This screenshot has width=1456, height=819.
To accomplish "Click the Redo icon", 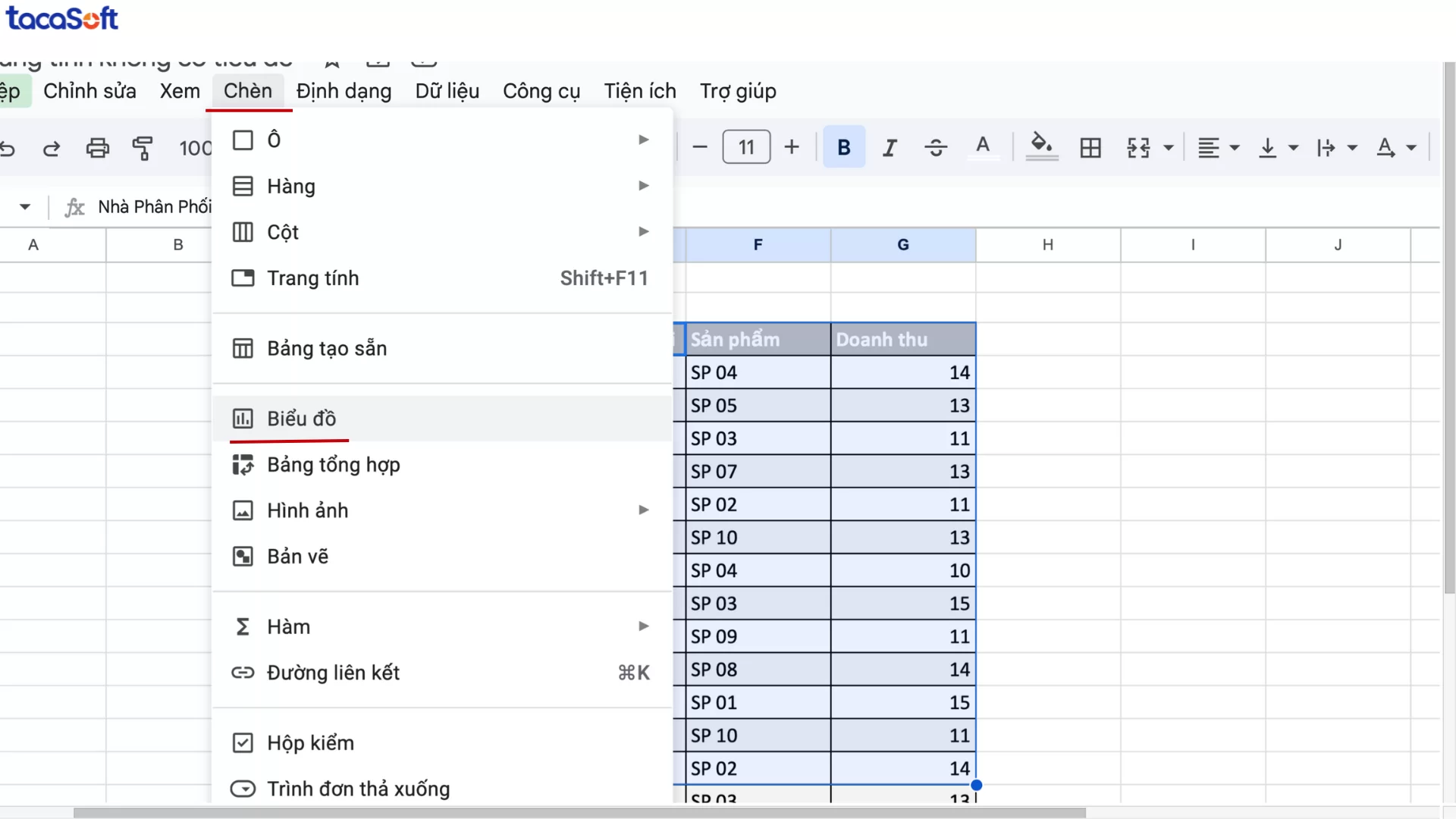I will pyautogui.click(x=50, y=148).
